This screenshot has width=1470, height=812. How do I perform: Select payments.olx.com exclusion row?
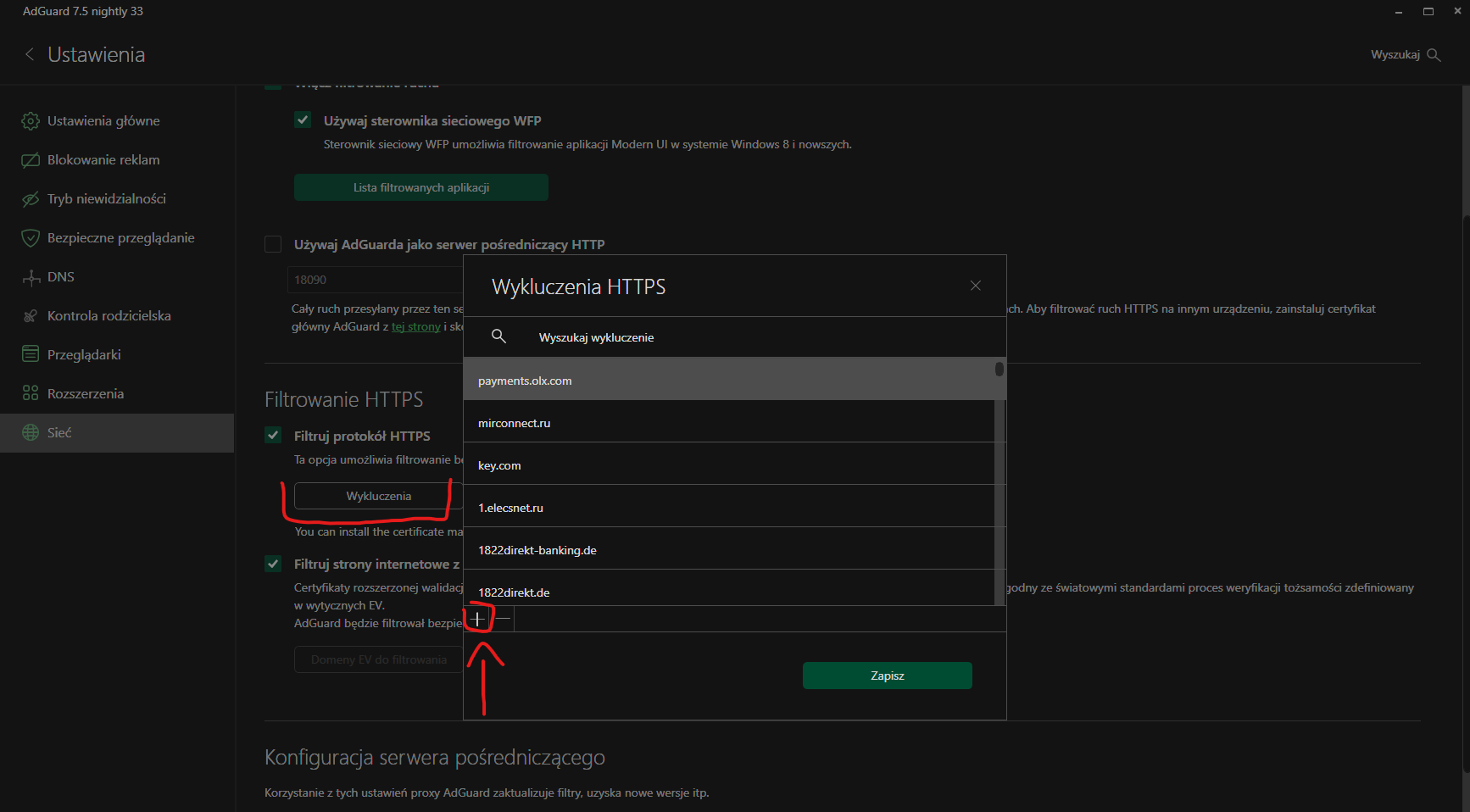click(729, 379)
